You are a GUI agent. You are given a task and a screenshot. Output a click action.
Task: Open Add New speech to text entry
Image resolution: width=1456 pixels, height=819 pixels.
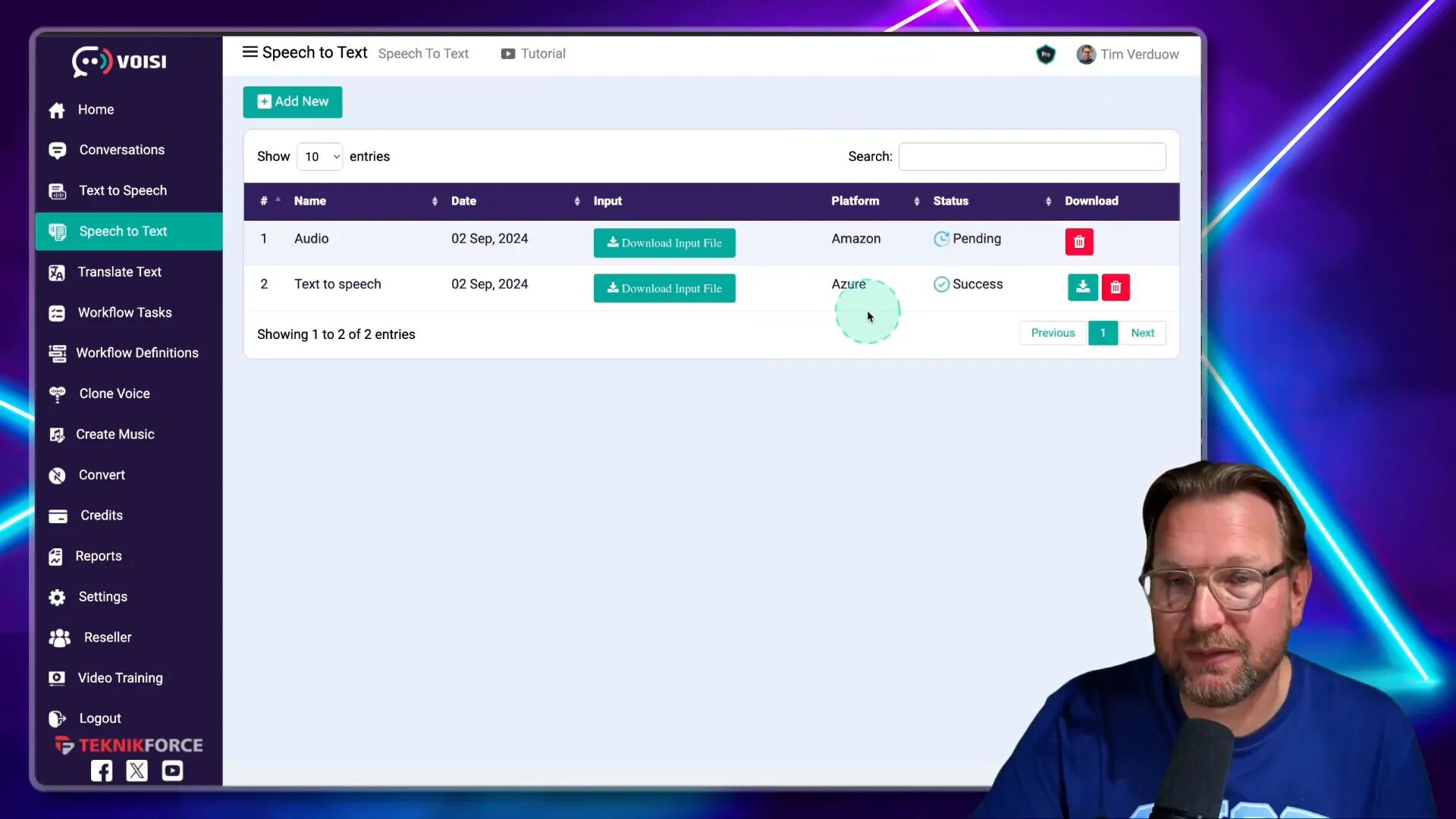click(292, 101)
